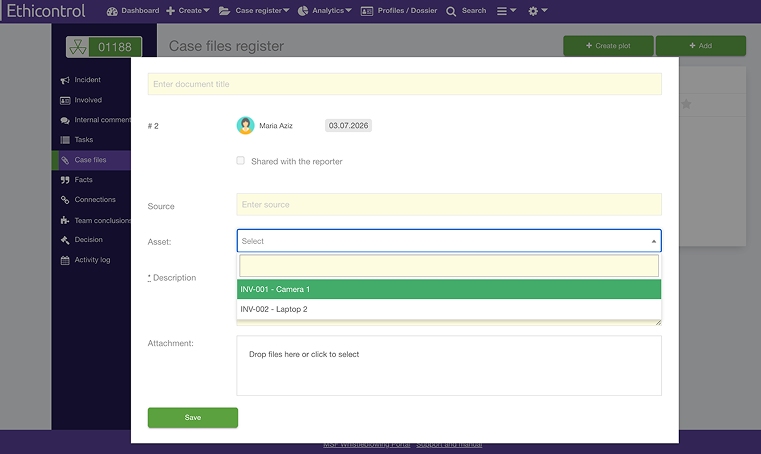Screen dimensions: 761x454
Task: Expand the list menu dropdown caret
Action: (513, 10)
